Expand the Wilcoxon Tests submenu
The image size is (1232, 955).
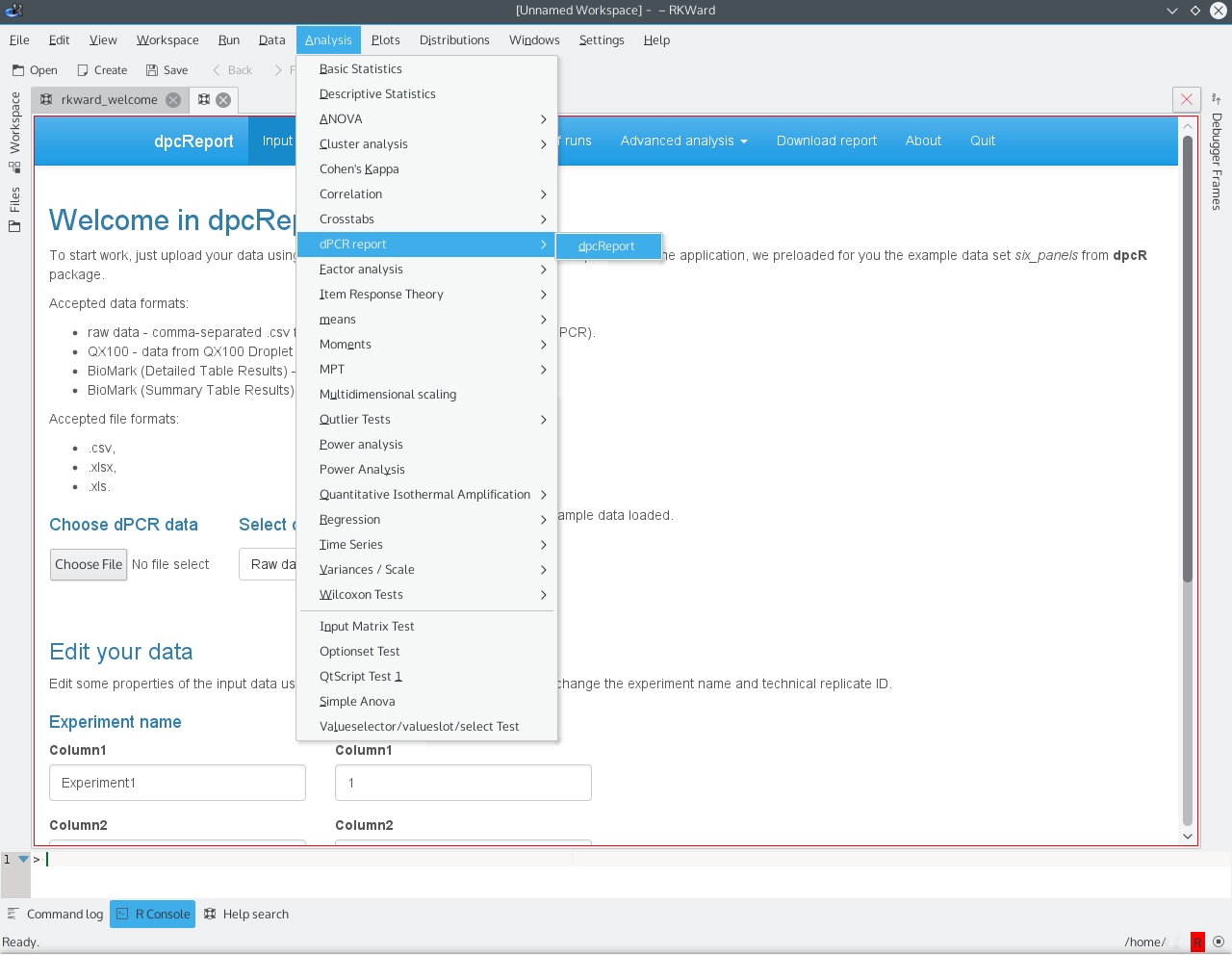(426, 595)
